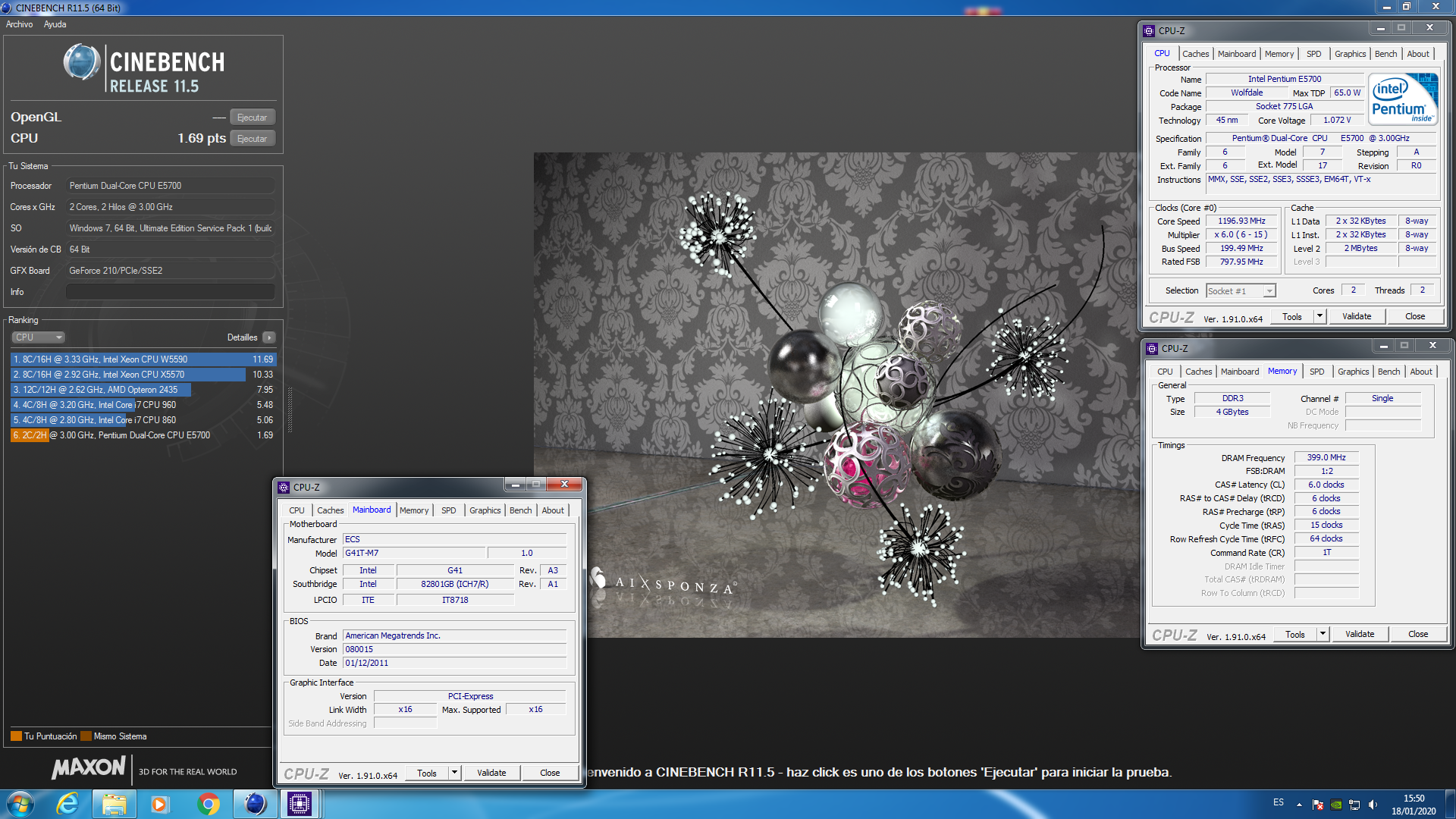This screenshot has width=1456, height=819.
Task: Click the G41T-M7 motherboard model field
Action: (413, 553)
